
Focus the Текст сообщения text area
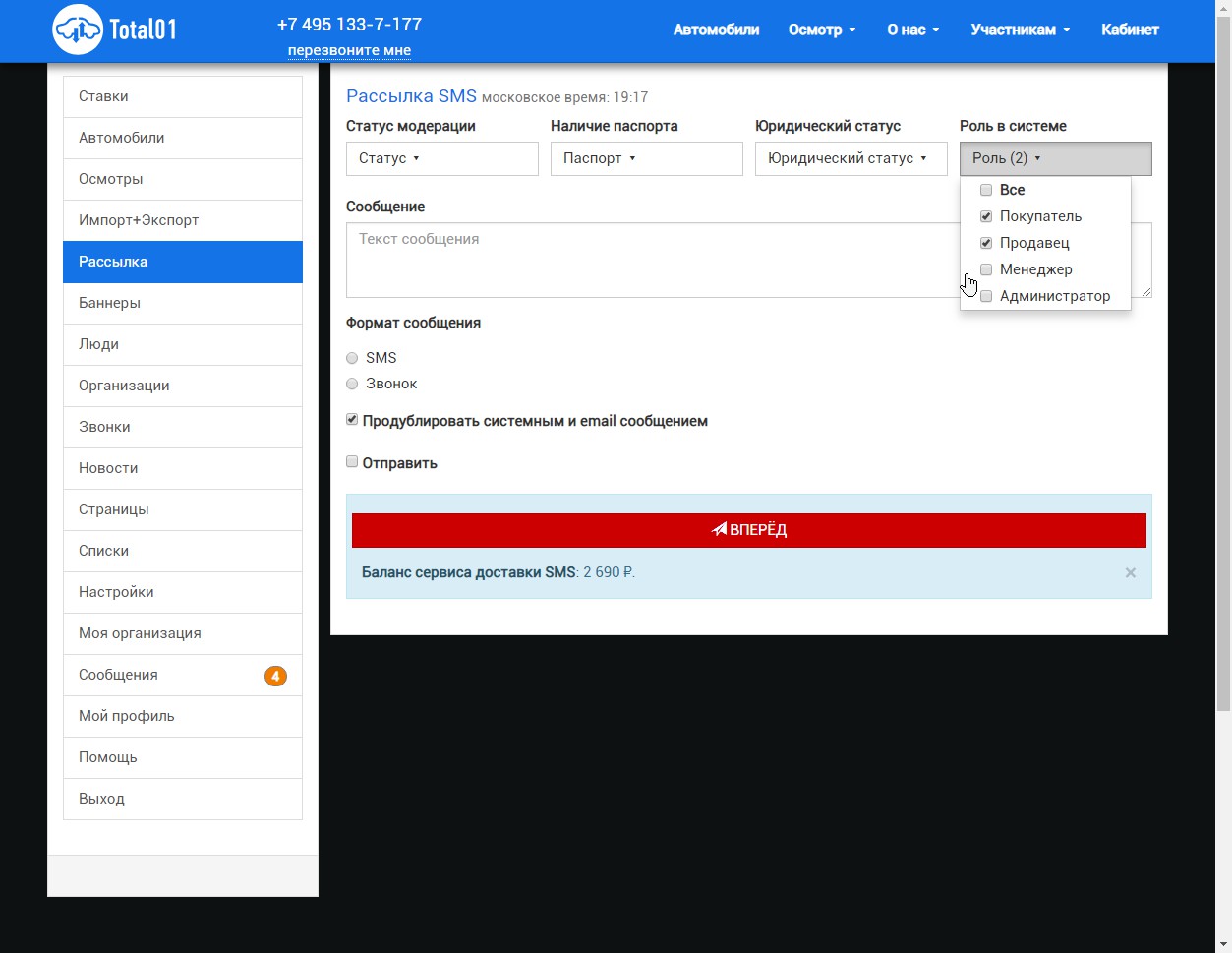pyautogui.click(x=749, y=260)
